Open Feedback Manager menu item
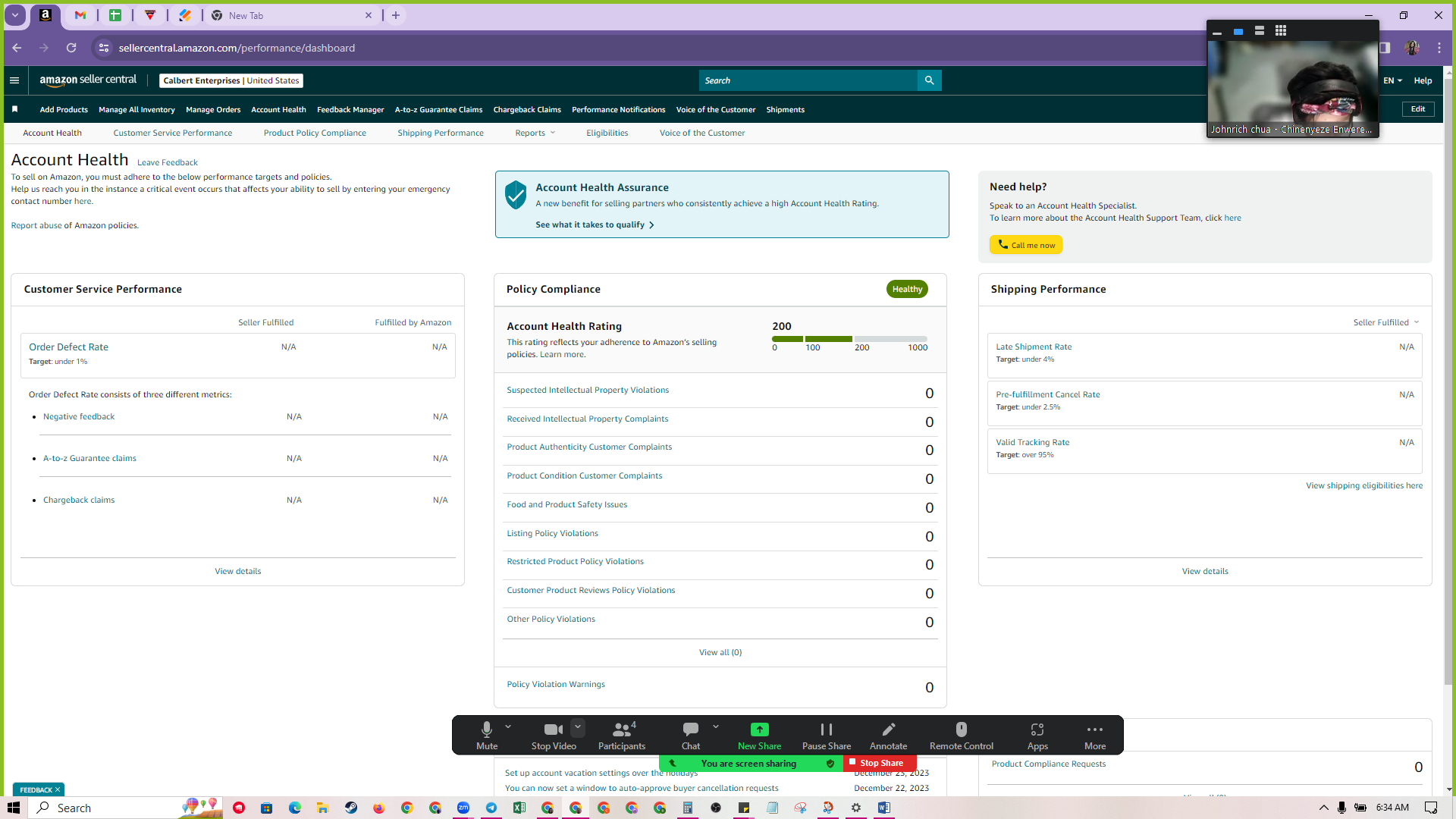Viewport: 1456px width, 819px height. [350, 110]
